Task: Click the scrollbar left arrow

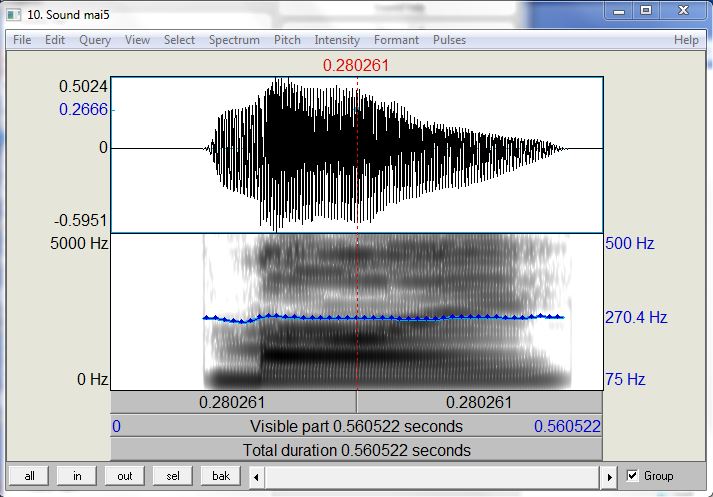Action: coord(257,477)
